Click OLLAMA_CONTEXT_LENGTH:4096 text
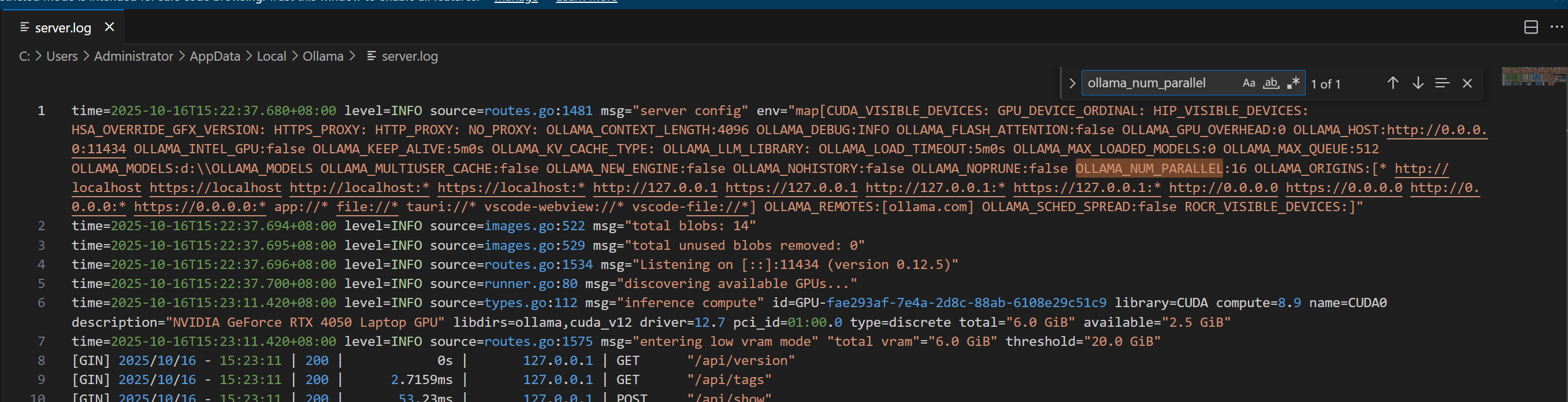 [x=648, y=130]
